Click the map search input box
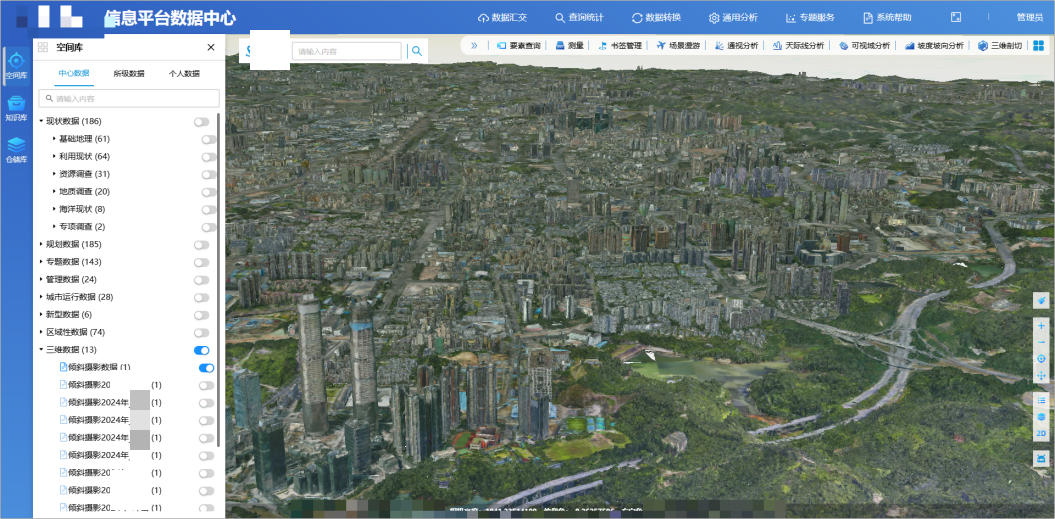1055x519 pixels. point(346,51)
